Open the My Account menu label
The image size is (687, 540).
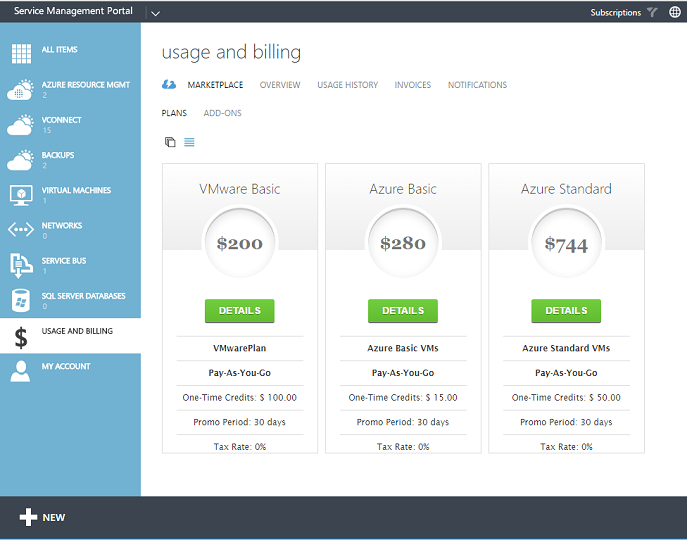66,366
